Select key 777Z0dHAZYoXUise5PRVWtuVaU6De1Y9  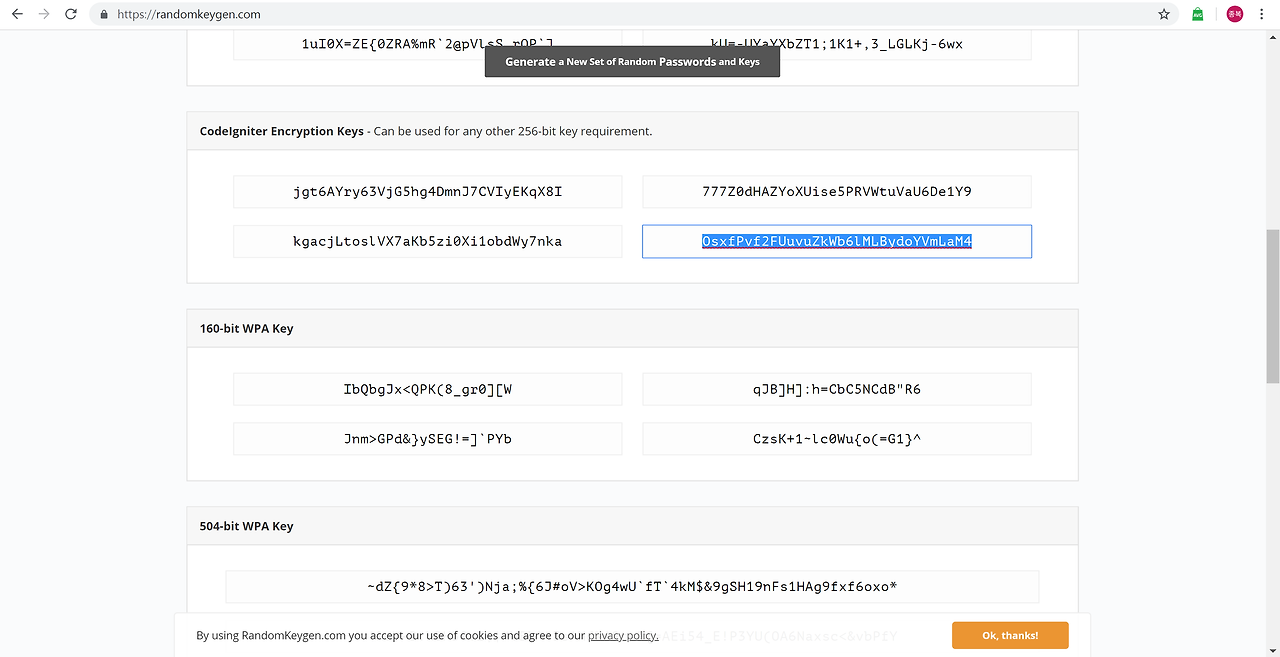pyautogui.click(x=836, y=191)
